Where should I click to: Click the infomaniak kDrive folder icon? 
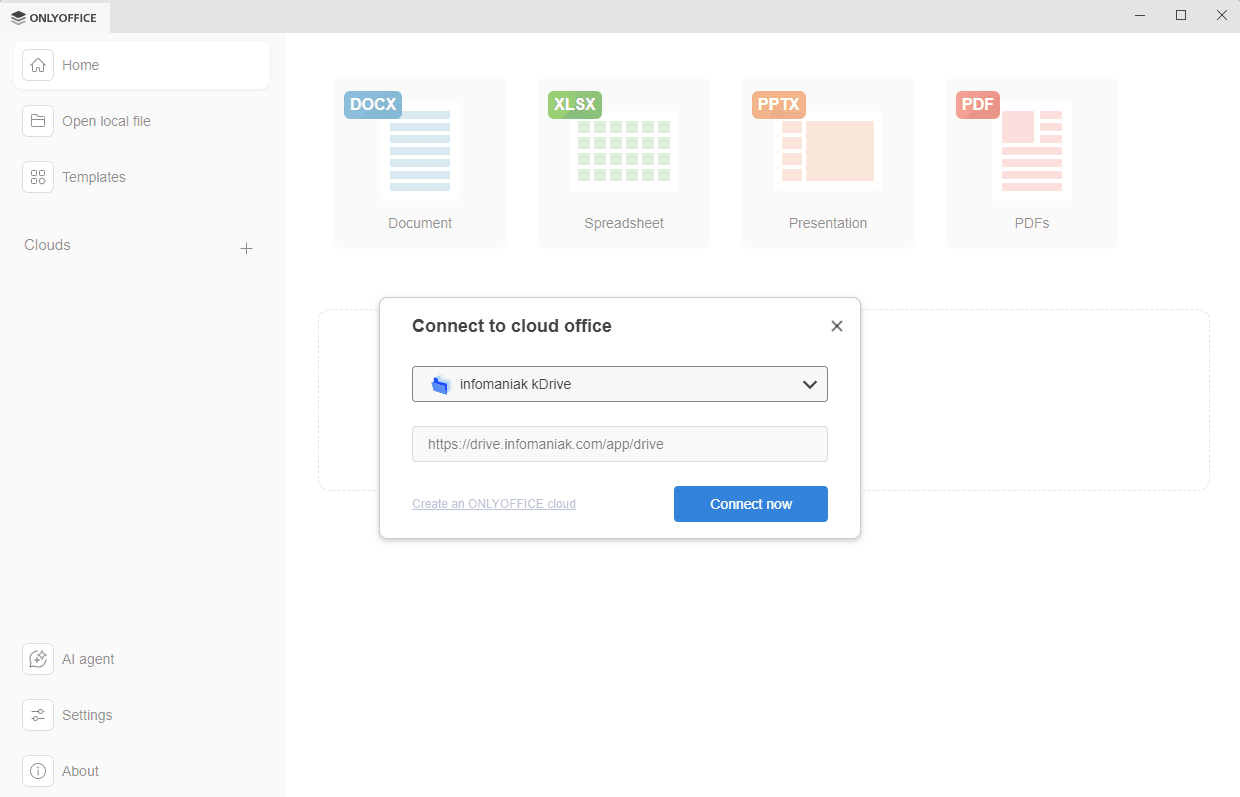pos(440,384)
